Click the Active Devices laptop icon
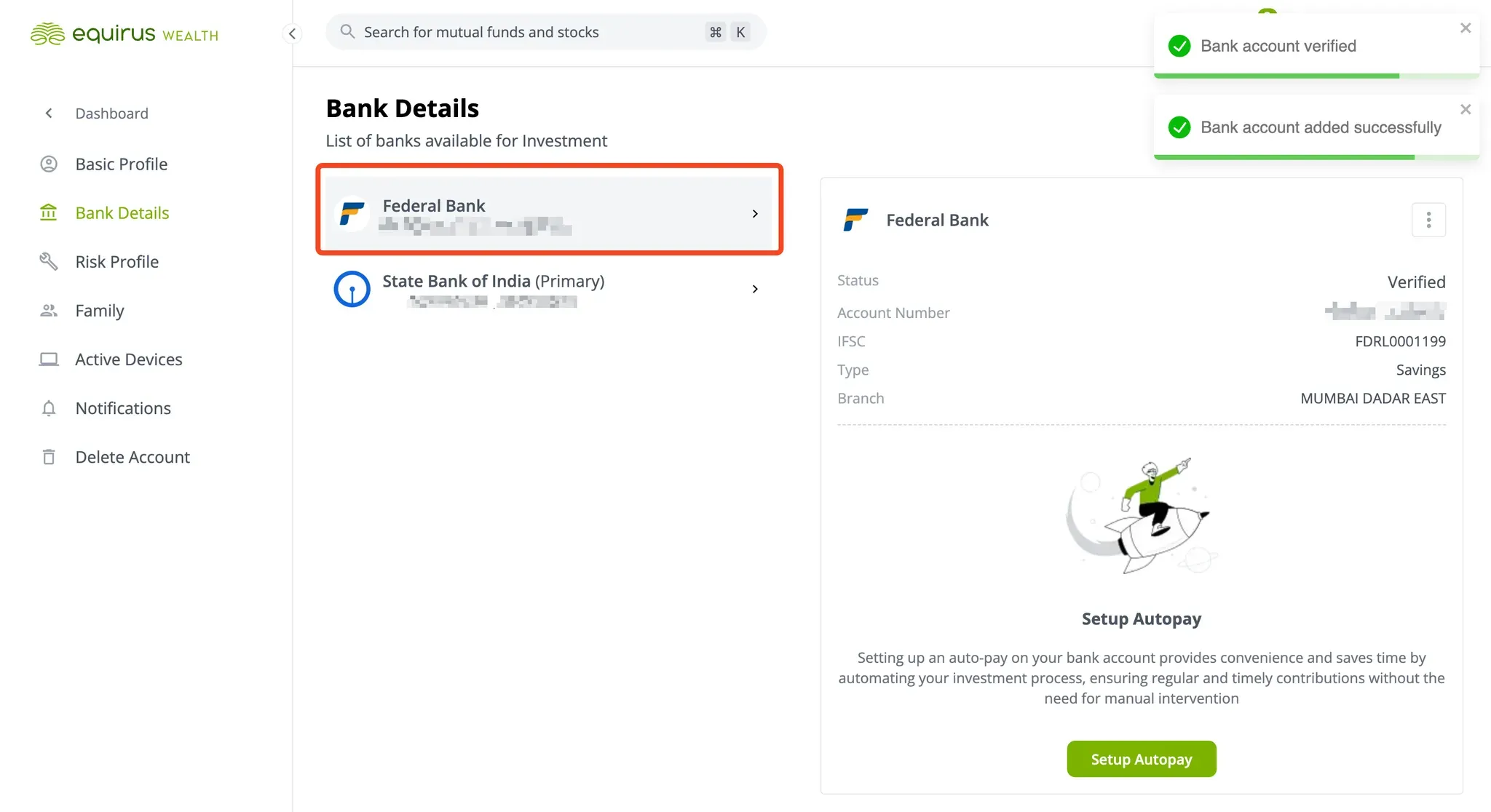 tap(49, 359)
